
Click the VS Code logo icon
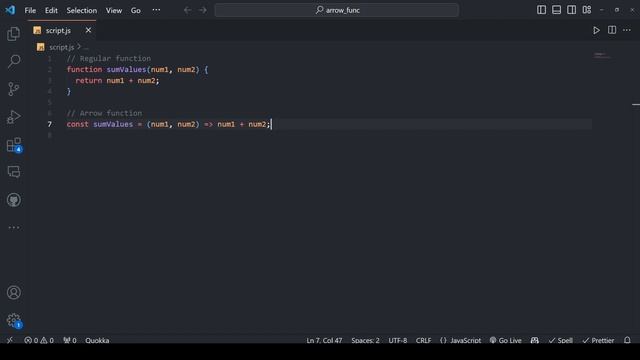point(10,10)
